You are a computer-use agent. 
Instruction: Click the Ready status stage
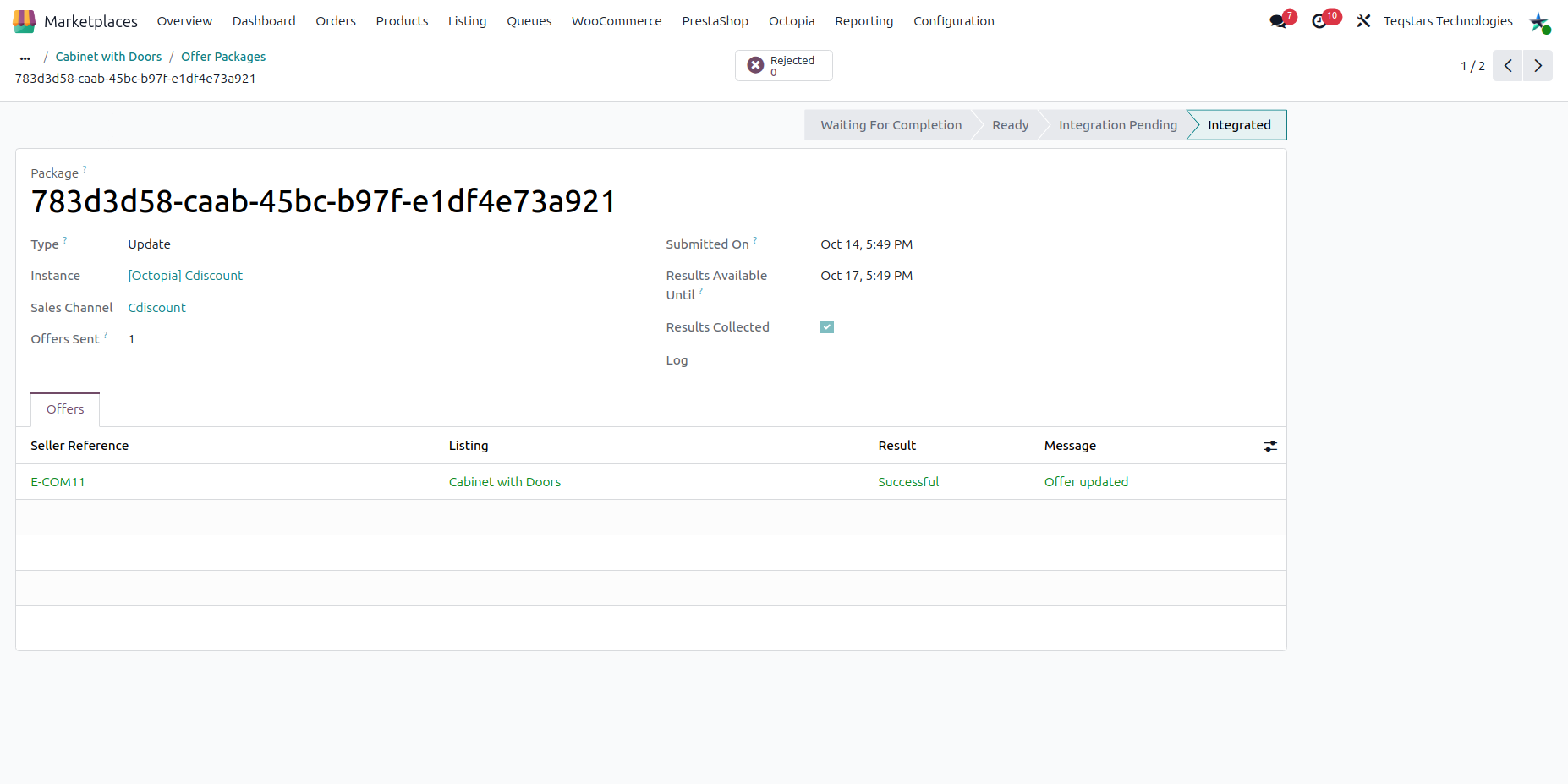click(x=1011, y=125)
